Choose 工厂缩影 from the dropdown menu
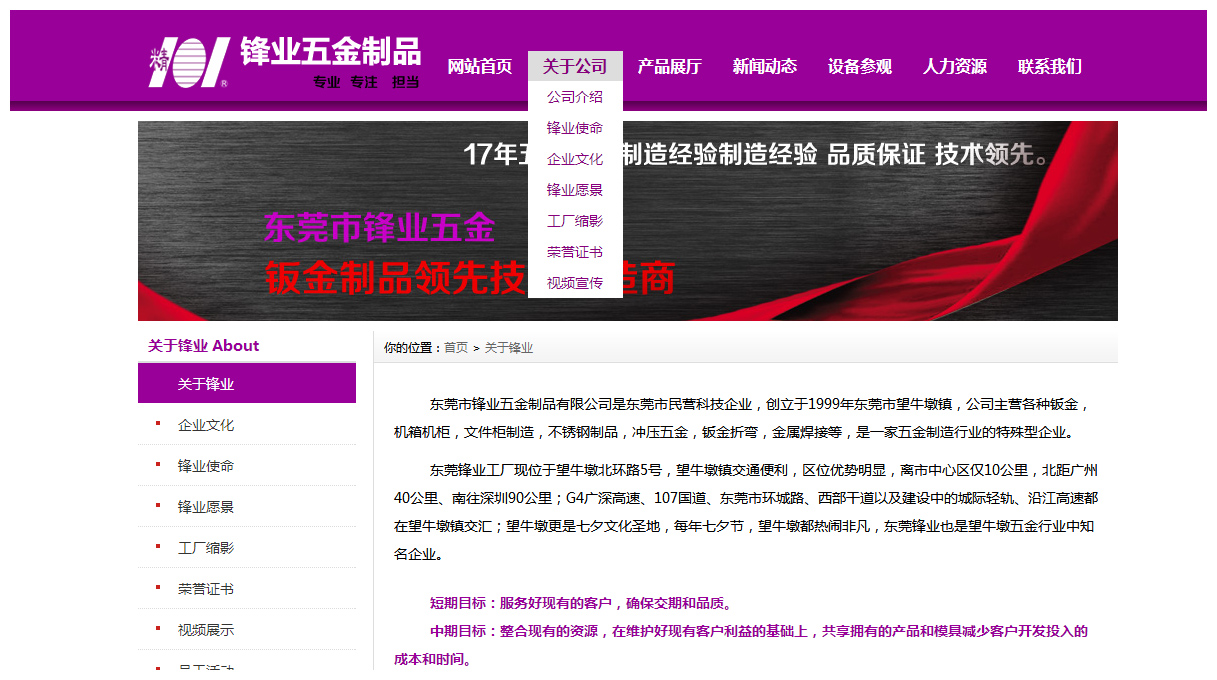The width and height of the screenshot is (1217, 680). pos(575,221)
